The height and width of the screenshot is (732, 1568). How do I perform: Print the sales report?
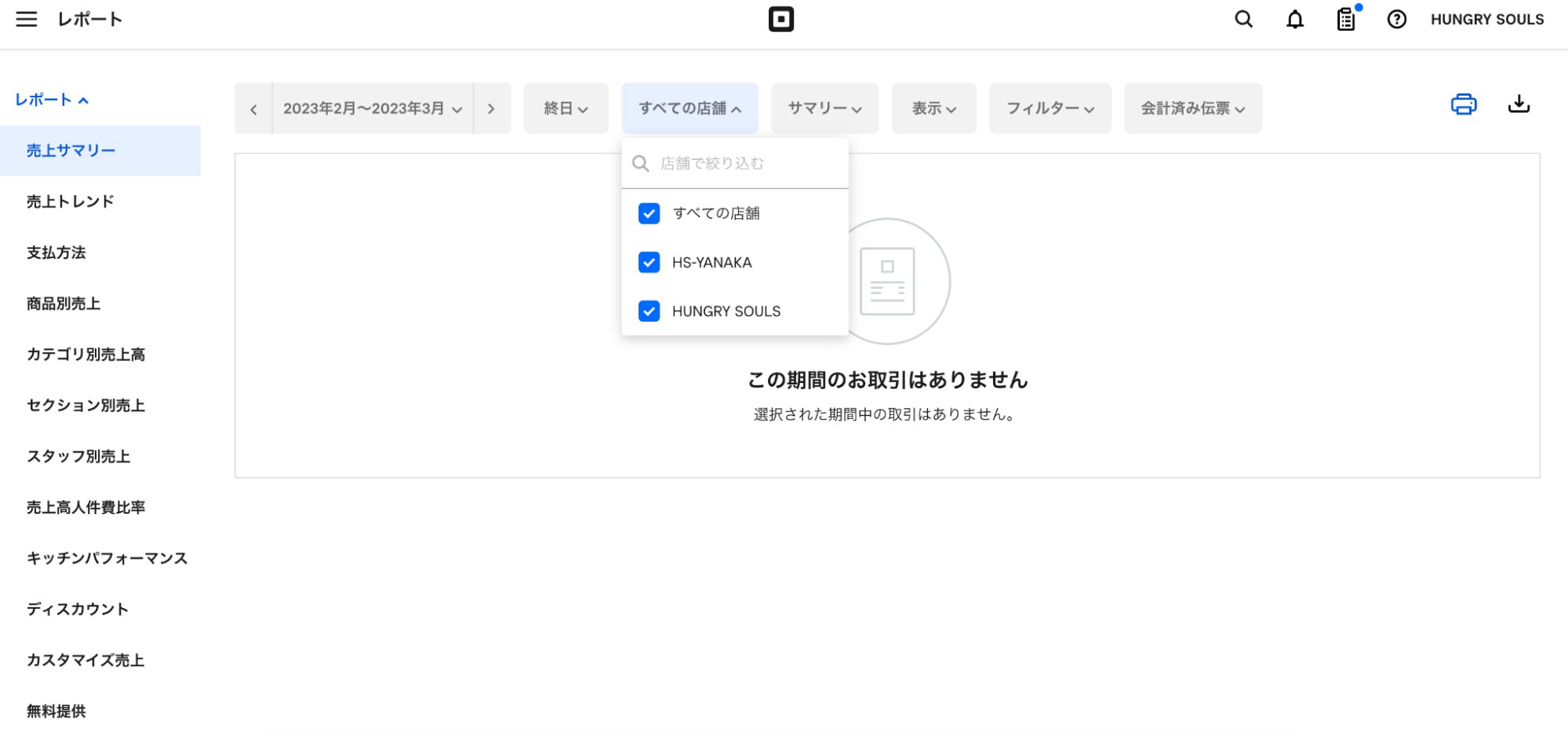1464,104
